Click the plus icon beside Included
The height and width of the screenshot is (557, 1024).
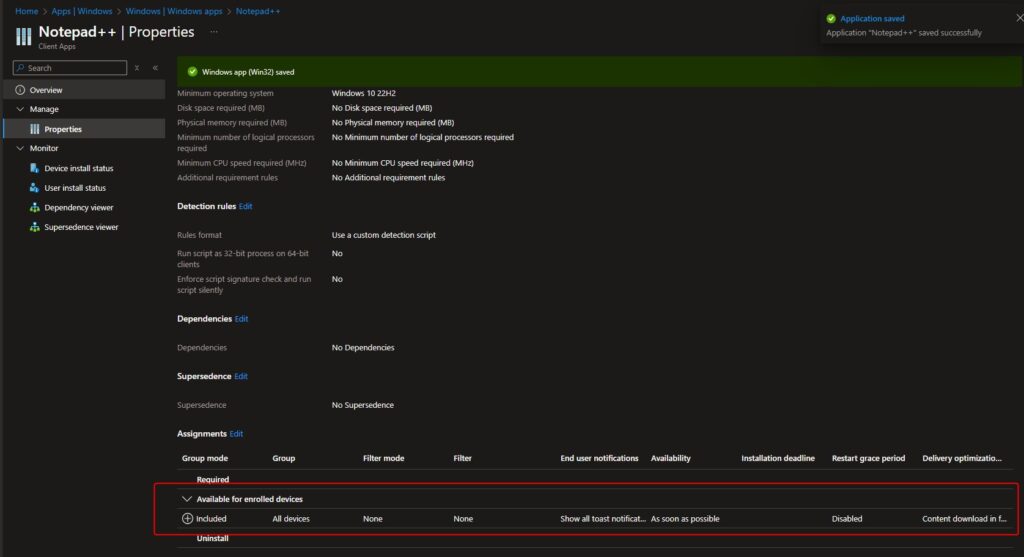pos(187,518)
